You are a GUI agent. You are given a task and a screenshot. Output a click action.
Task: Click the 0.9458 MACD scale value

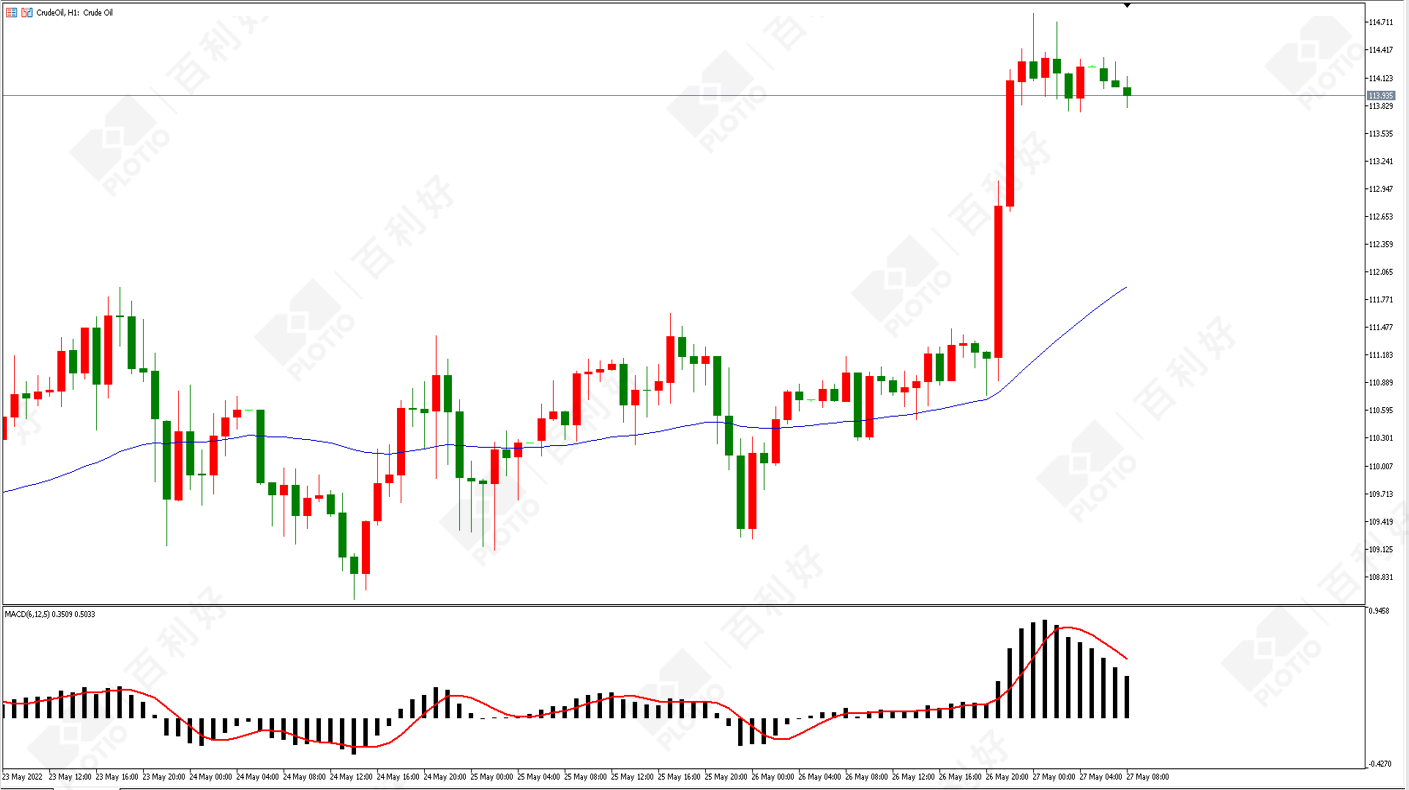[x=1379, y=611]
